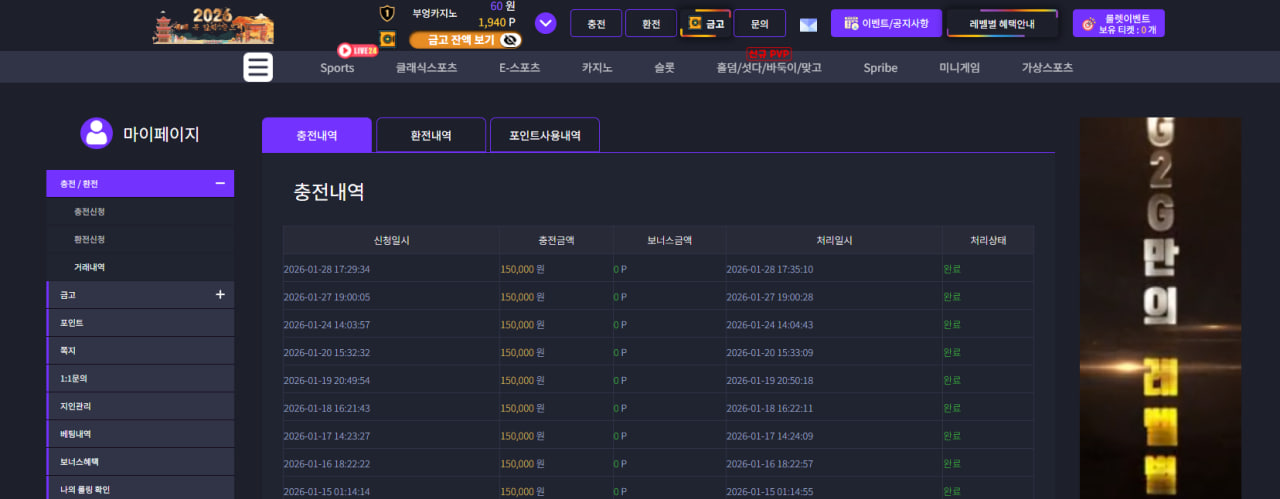This screenshot has width=1280, height=499.
Task: Toggle 금고 잔액 보기 eye visibility
Action: point(510,40)
